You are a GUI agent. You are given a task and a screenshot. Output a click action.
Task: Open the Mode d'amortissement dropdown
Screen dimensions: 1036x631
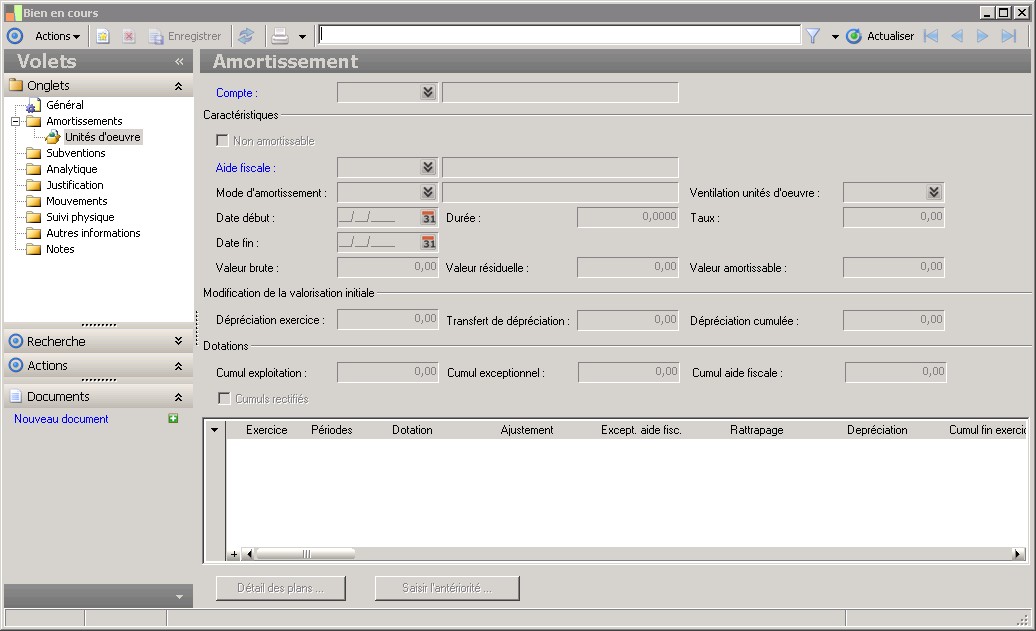tap(428, 192)
